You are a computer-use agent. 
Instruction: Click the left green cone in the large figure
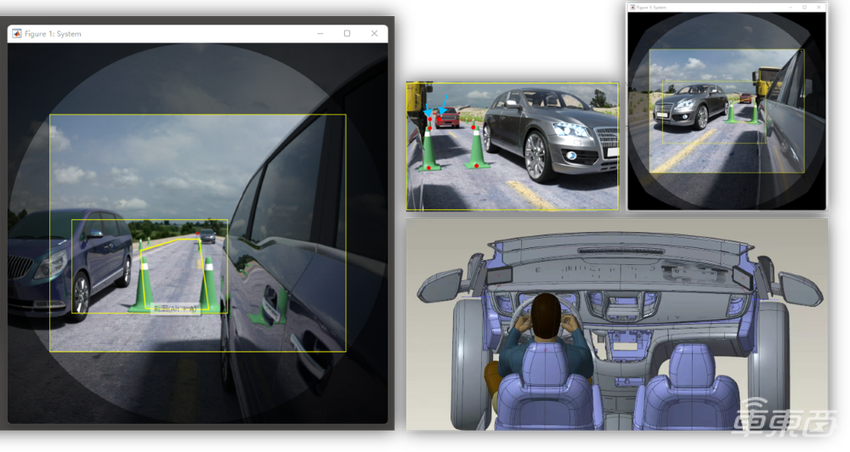143,283
